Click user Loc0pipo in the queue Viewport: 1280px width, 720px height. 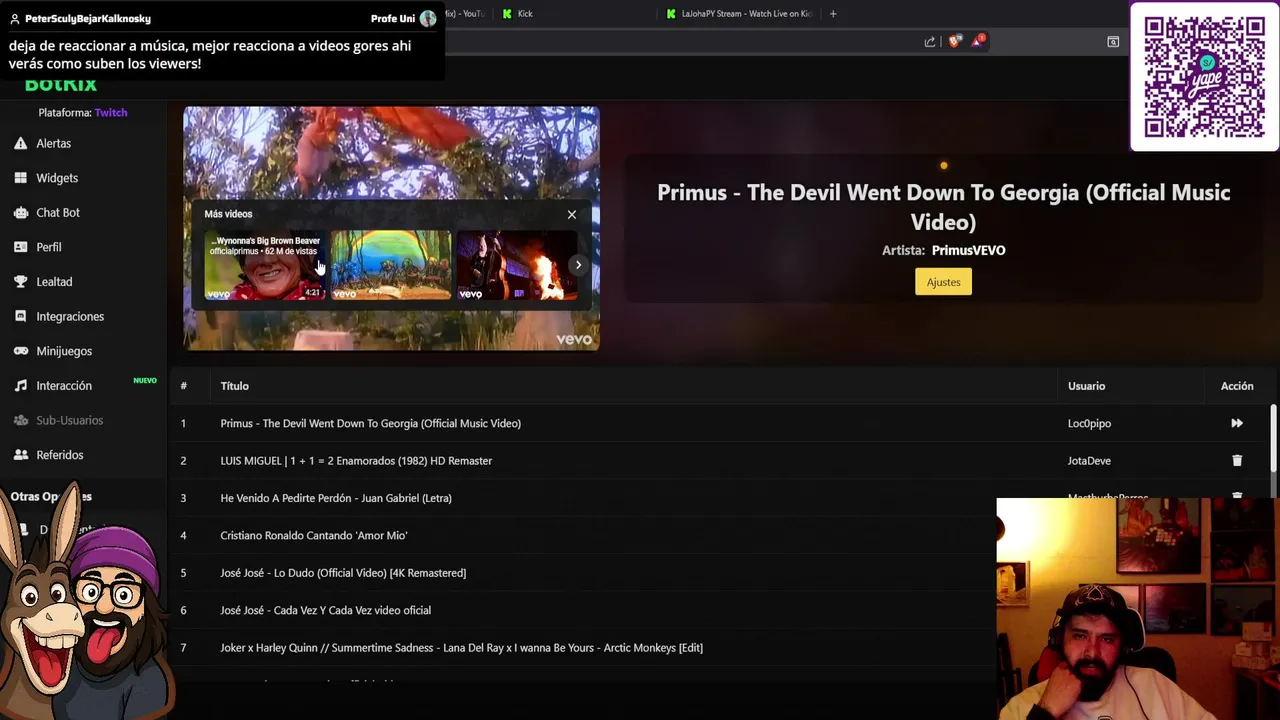(1089, 423)
